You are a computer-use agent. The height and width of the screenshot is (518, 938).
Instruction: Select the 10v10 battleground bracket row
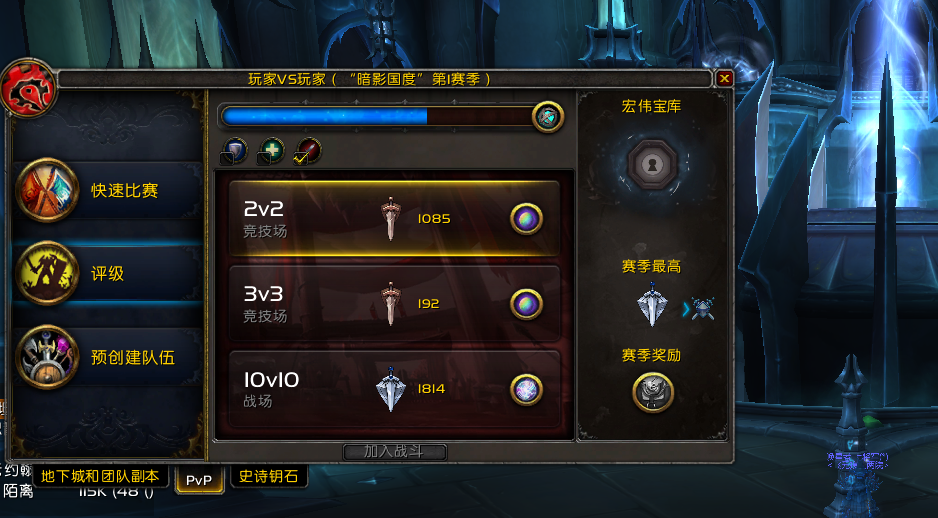394,389
